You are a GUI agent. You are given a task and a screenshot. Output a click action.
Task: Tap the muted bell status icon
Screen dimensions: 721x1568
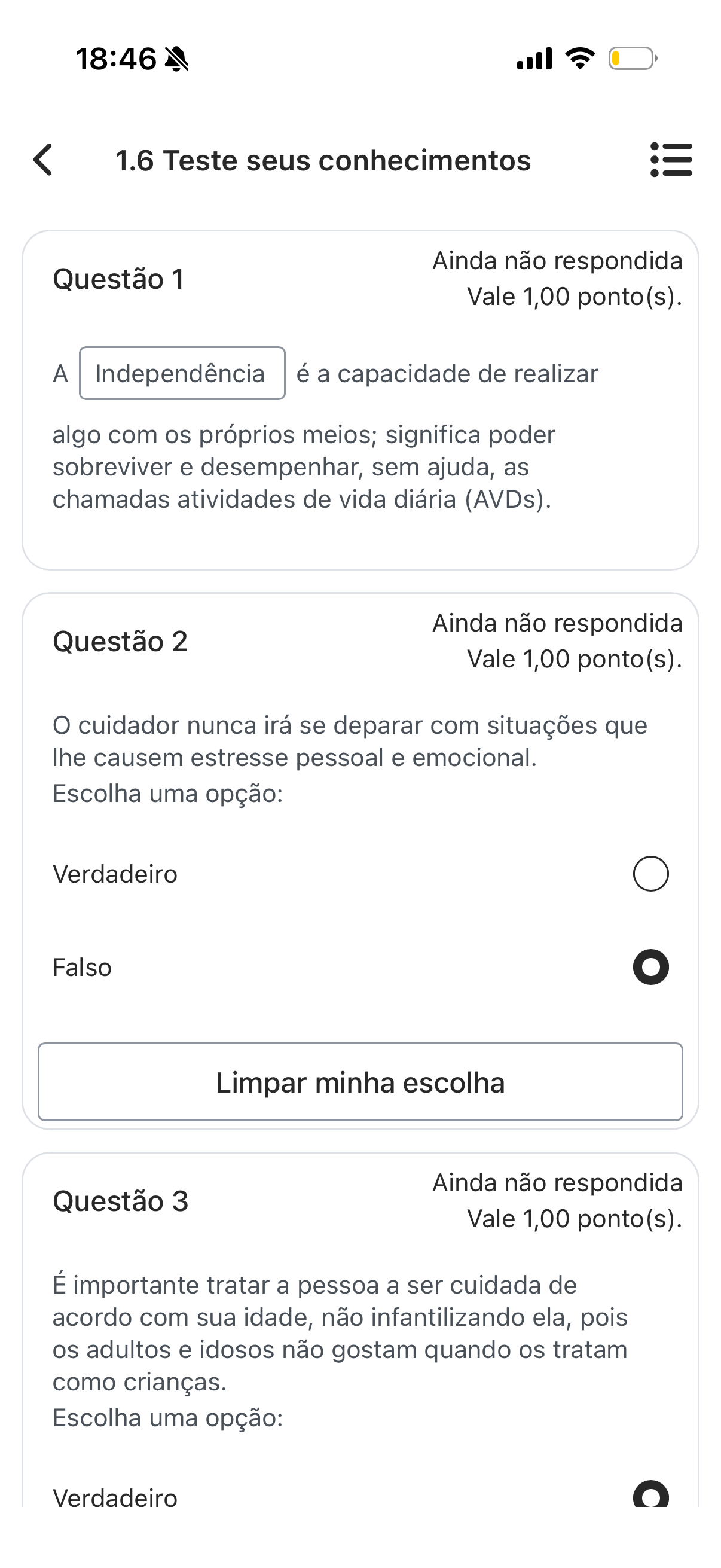point(177,59)
